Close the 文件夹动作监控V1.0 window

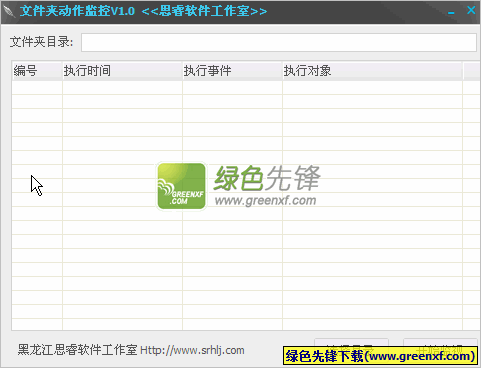click(x=471, y=10)
